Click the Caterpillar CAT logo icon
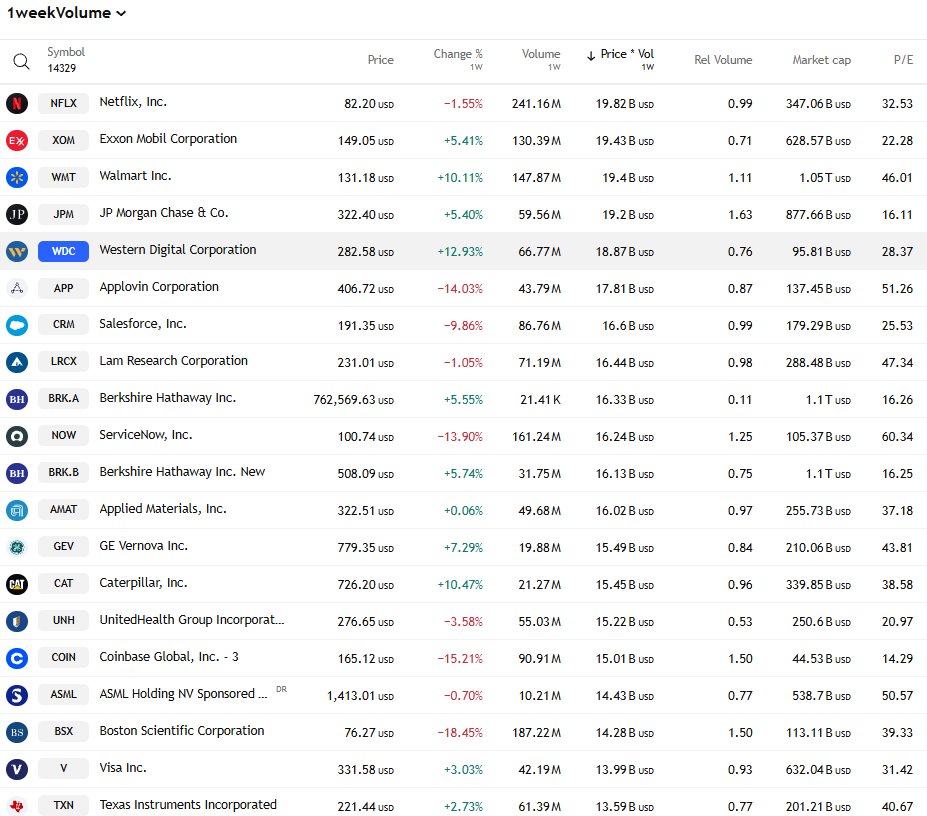This screenshot has height=816, width=927. pyautogui.click(x=17, y=584)
